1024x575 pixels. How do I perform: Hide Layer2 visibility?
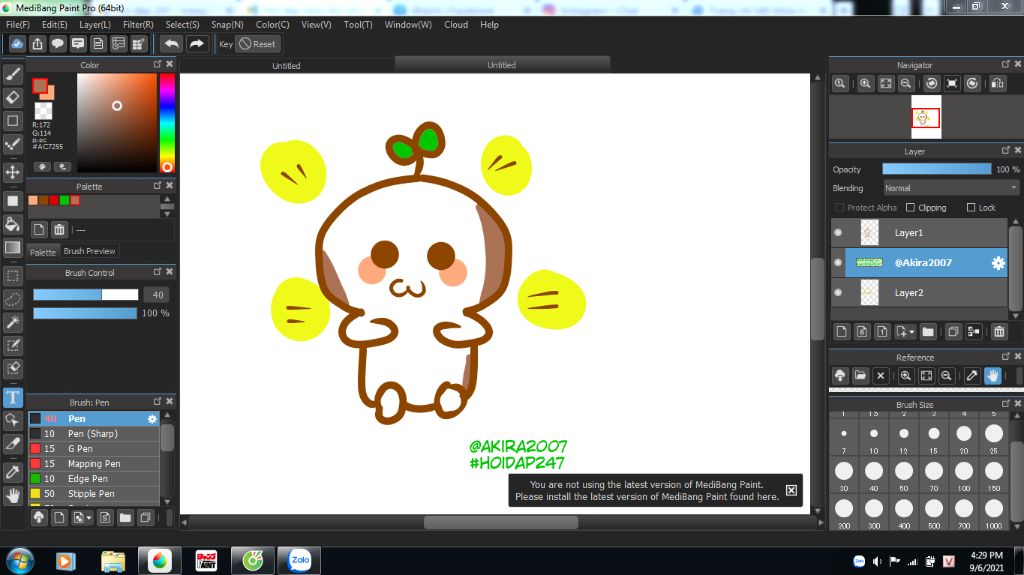tap(839, 293)
